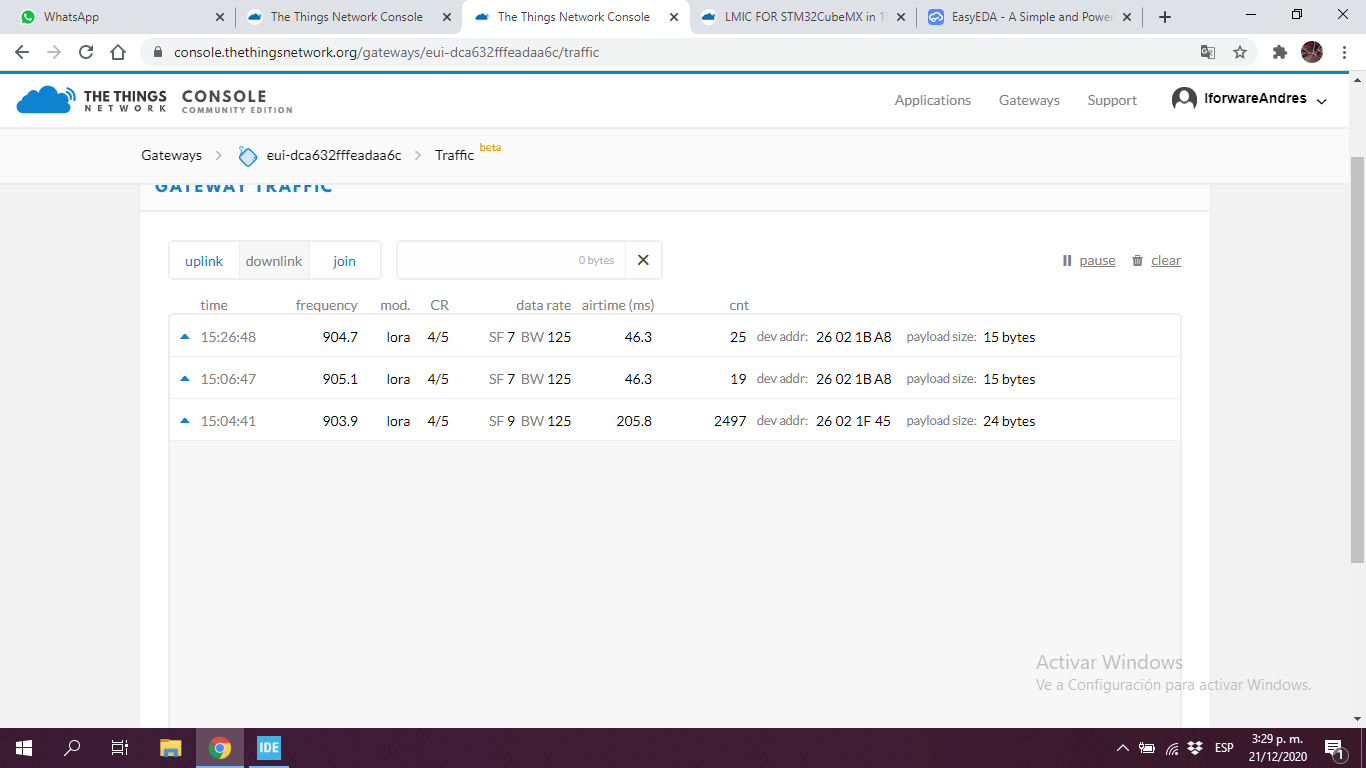Click frequency value 904.7
The image size is (1366, 768).
(x=340, y=337)
